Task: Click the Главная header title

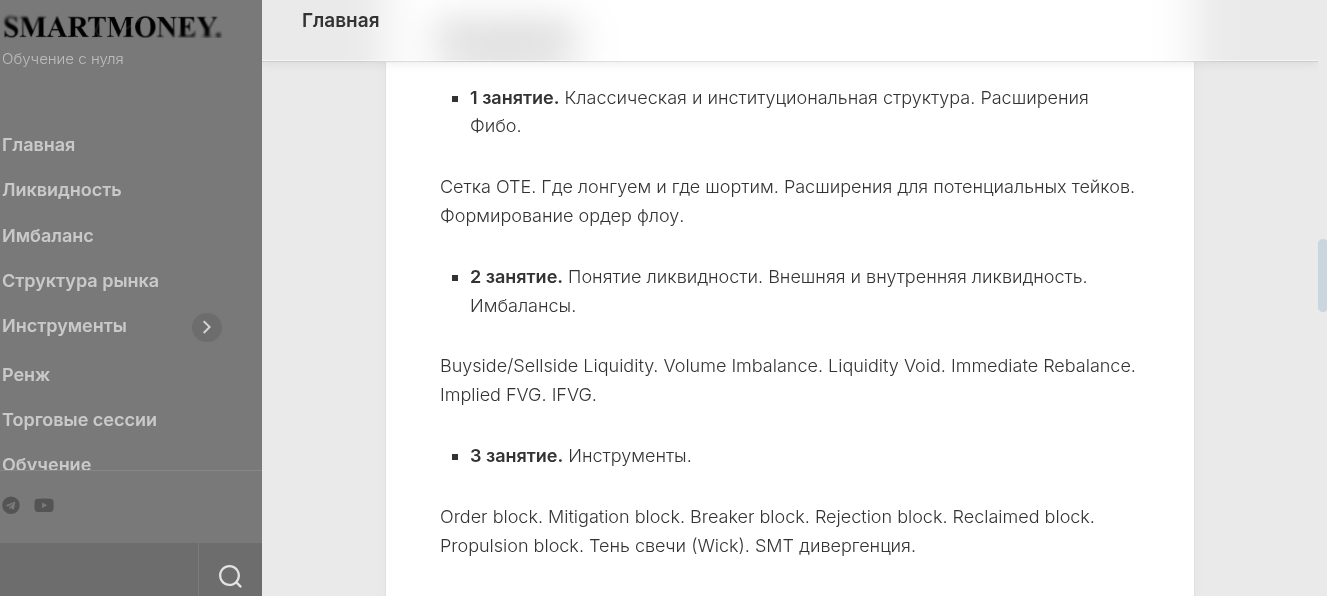Action: [340, 20]
